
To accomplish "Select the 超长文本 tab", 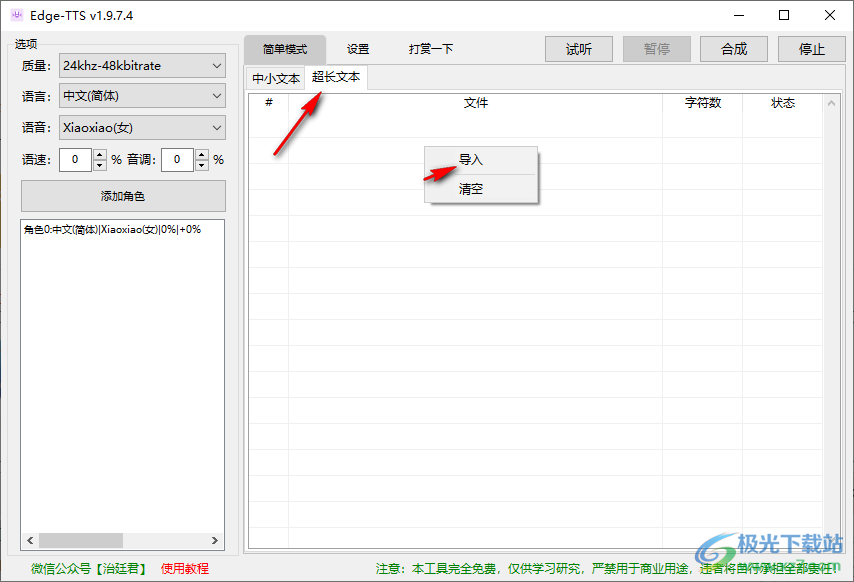I will 336,77.
